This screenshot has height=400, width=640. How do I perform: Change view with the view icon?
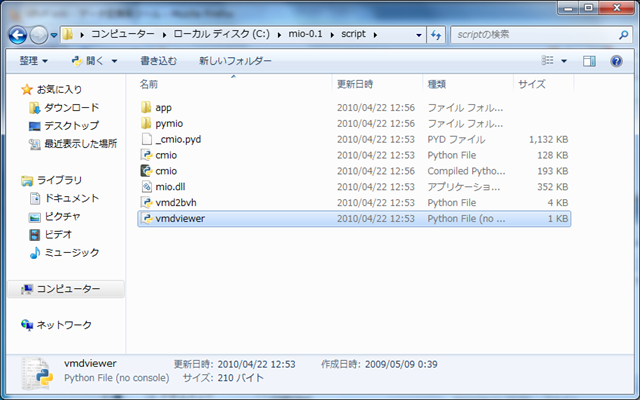(548, 60)
